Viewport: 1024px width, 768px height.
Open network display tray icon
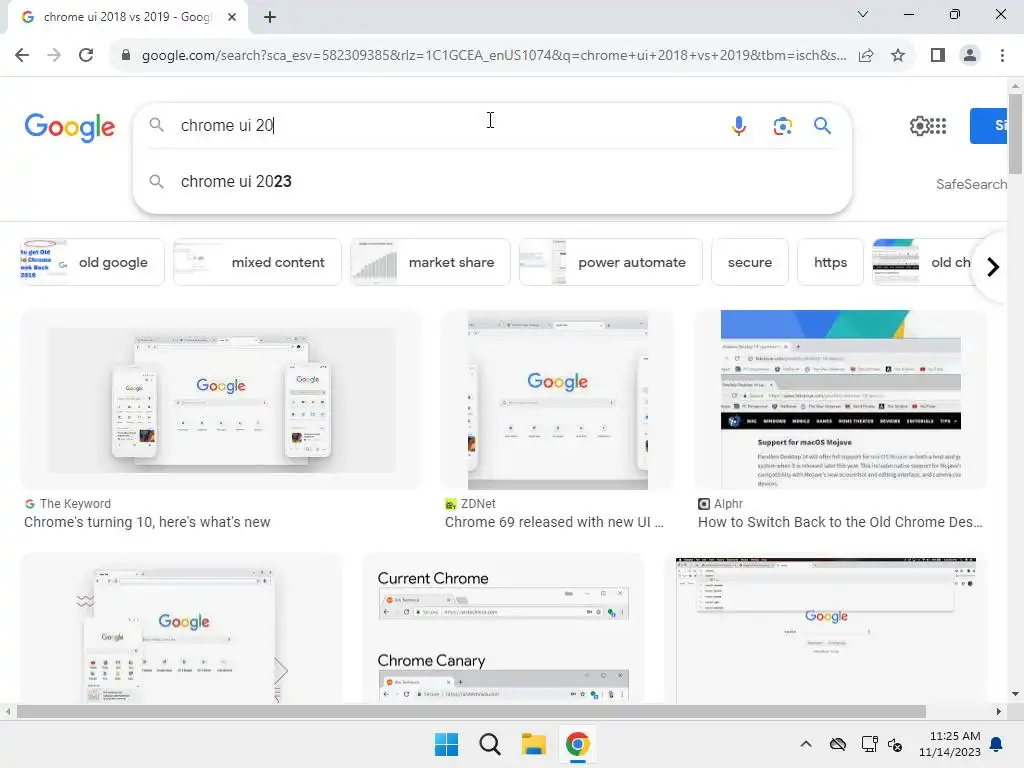[869, 744]
